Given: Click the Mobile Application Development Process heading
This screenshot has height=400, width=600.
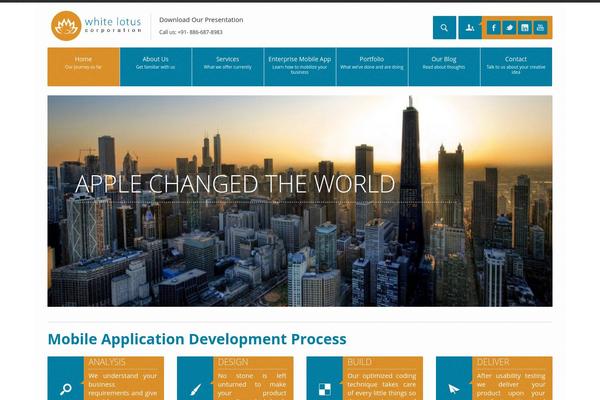Looking at the screenshot, I should click(x=197, y=339).
